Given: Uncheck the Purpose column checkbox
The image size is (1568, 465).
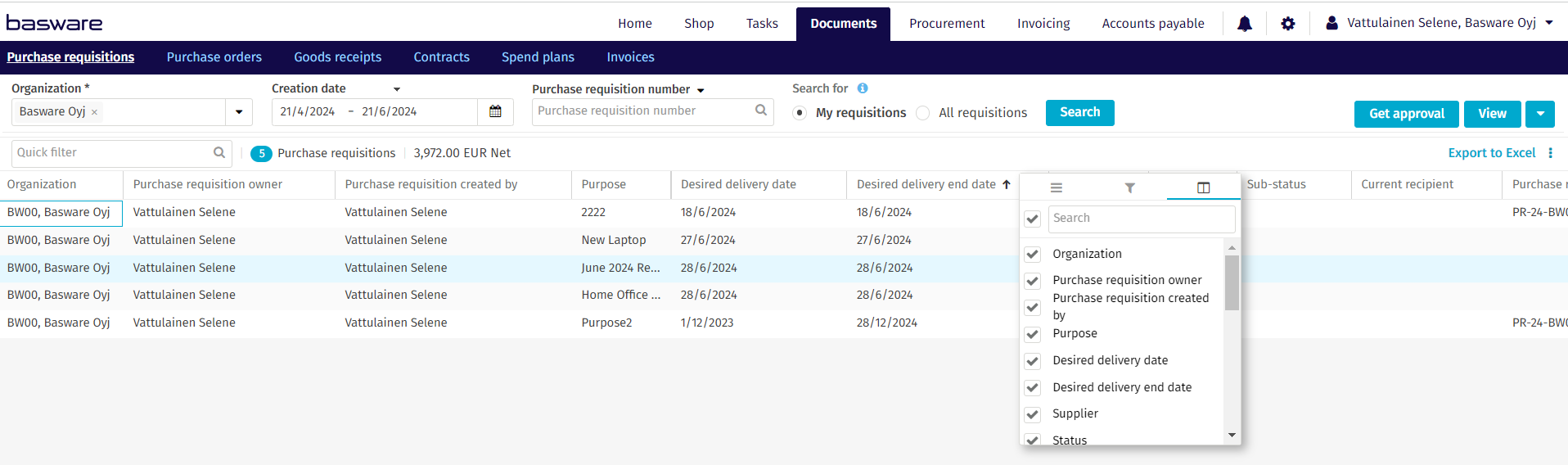Looking at the screenshot, I should coord(1033,334).
